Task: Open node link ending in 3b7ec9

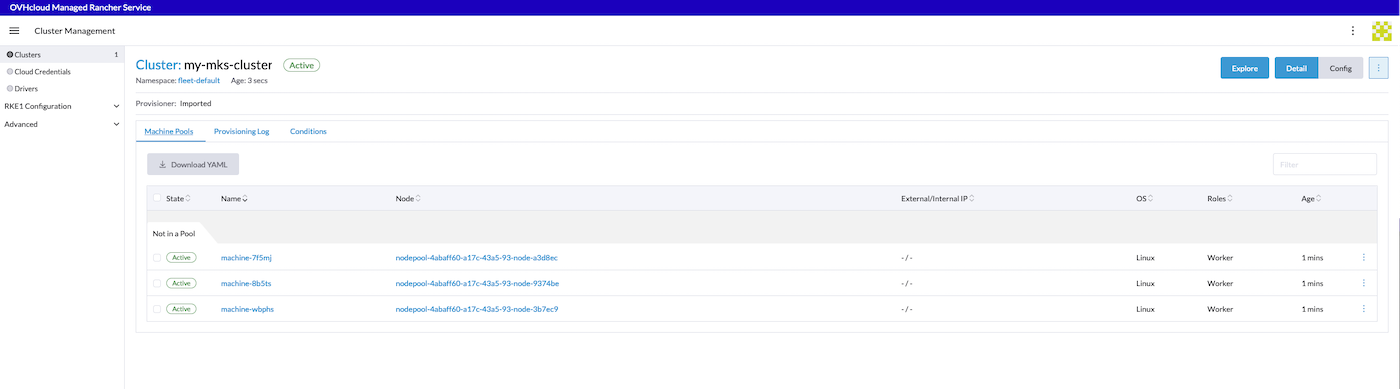Action: 477,309
